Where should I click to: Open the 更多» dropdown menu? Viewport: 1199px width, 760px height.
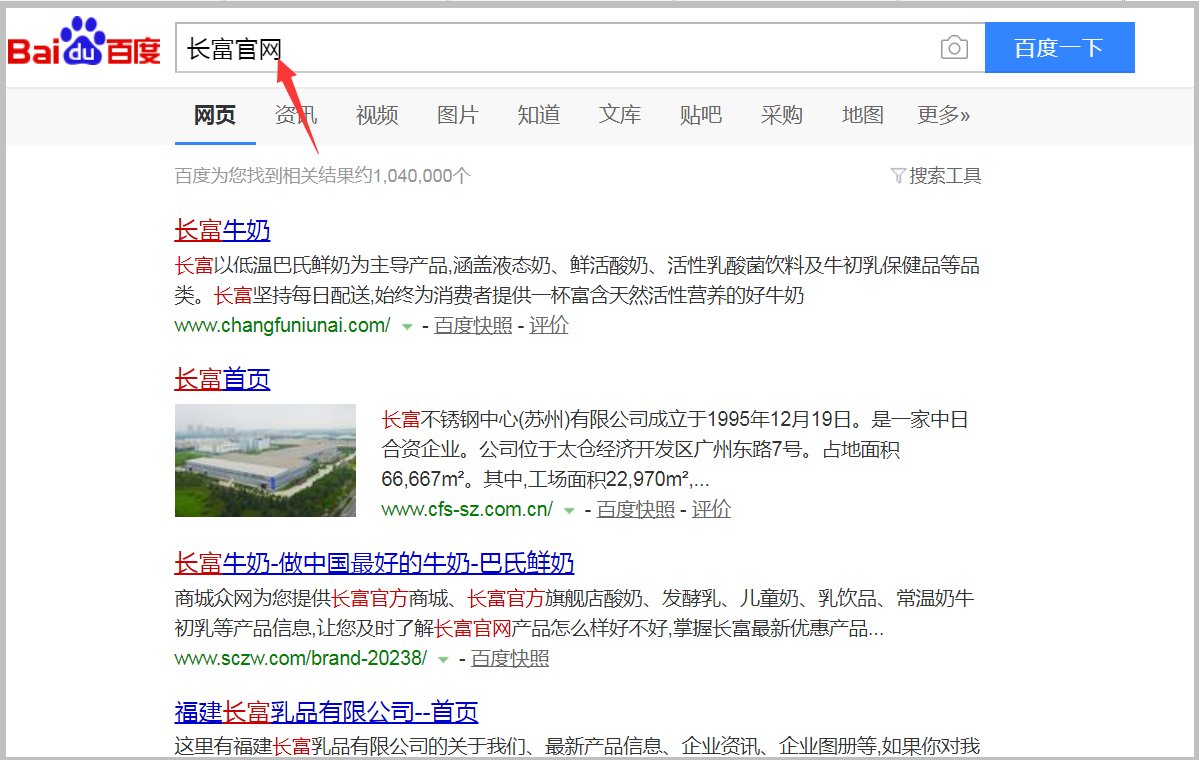point(941,115)
